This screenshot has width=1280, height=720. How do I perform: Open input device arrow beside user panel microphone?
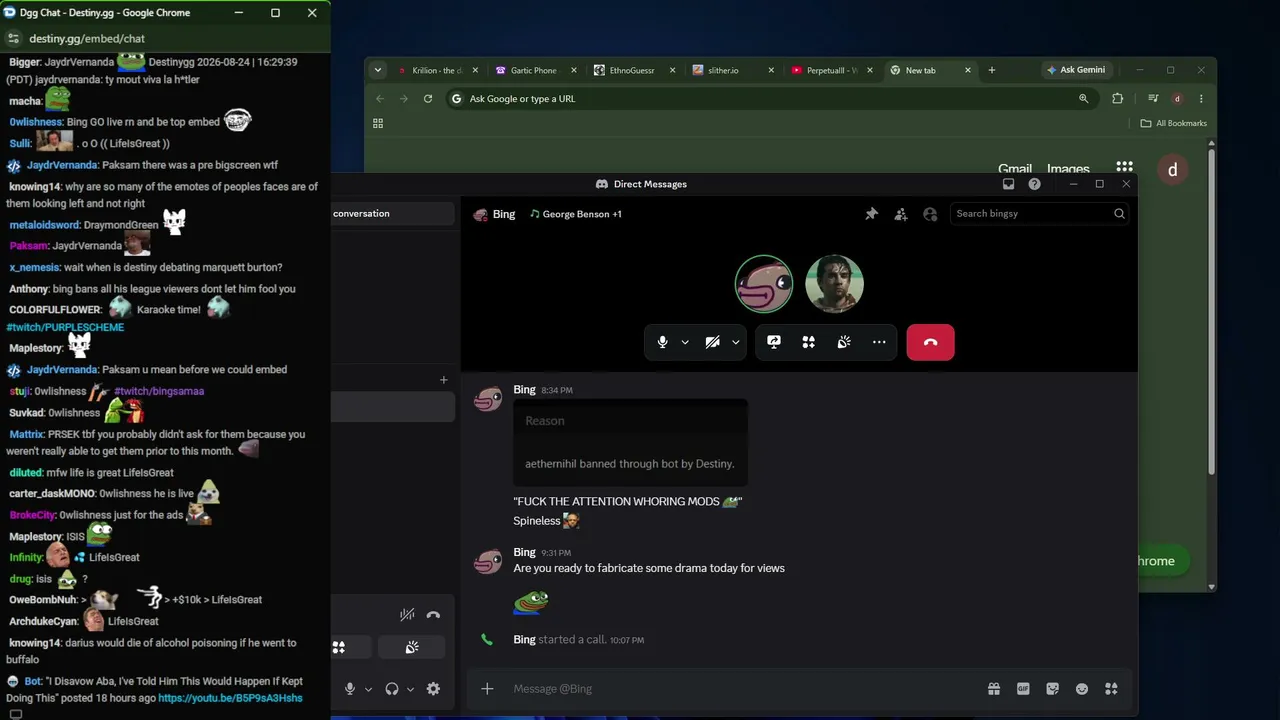pyautogui.click(x=368, y=689)
